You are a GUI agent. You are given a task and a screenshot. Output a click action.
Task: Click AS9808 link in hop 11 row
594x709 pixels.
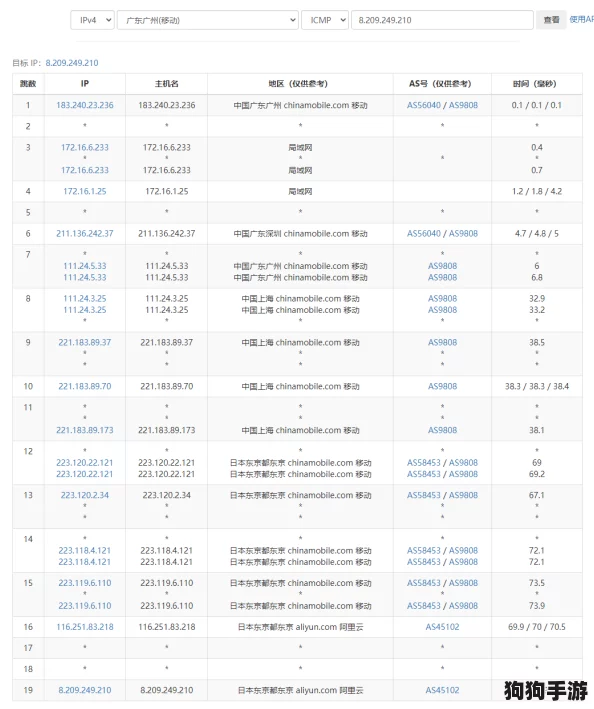click(x=443, y=430)
